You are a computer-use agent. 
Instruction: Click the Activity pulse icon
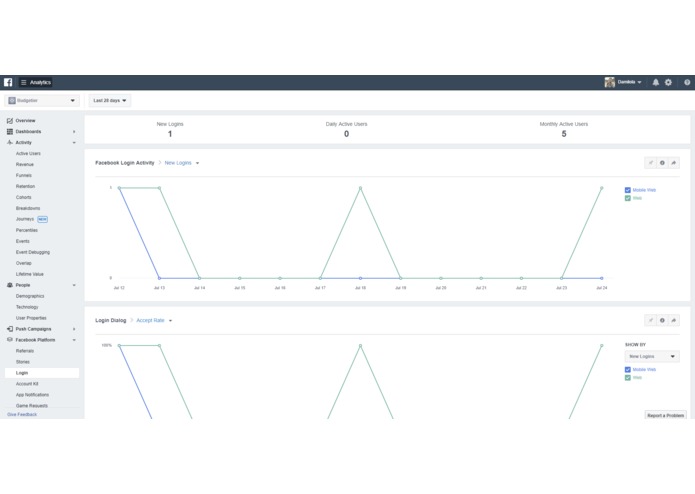tap(10, 143)
